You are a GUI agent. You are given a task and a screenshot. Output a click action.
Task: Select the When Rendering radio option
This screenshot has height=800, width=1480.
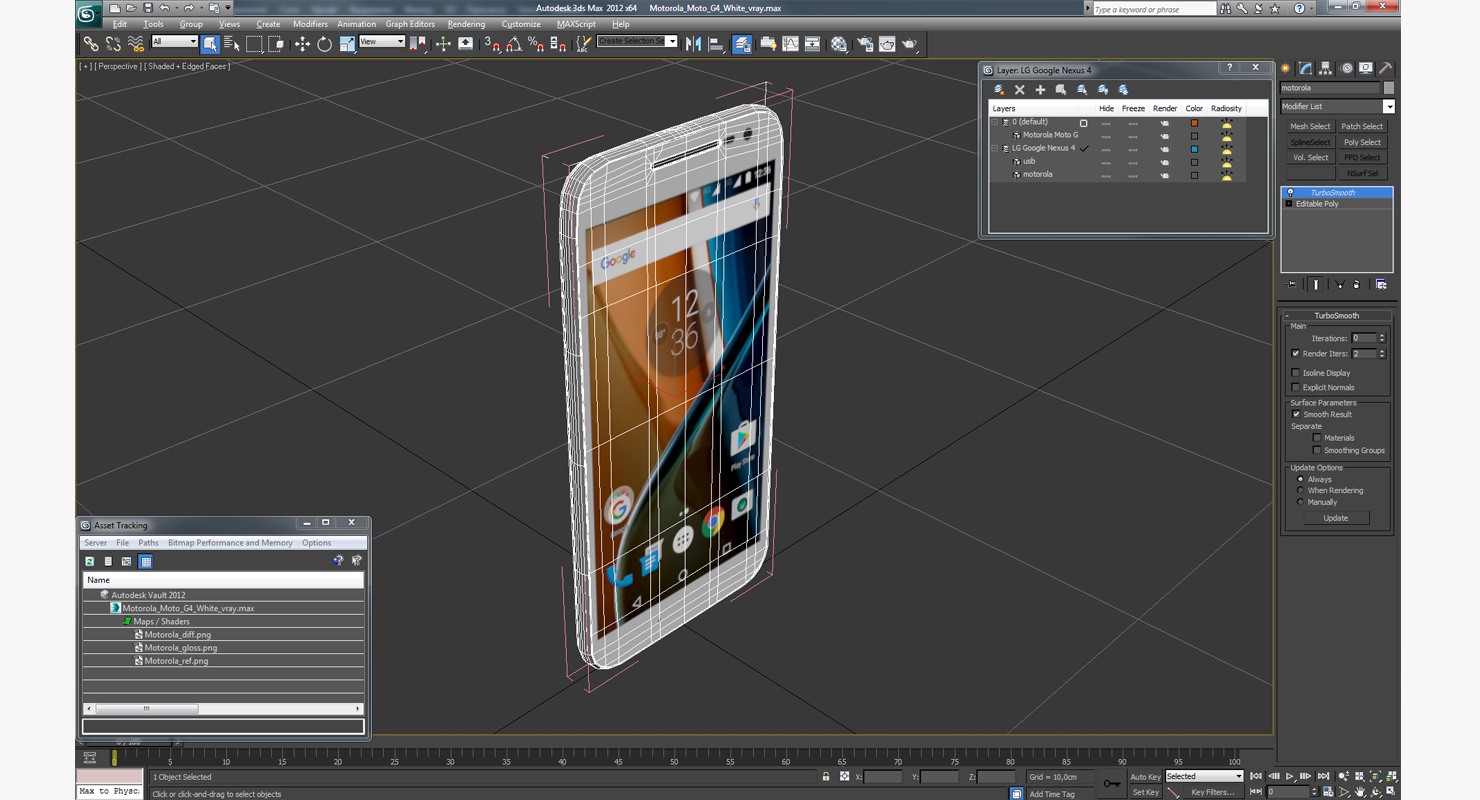(x=1301, y=490)
